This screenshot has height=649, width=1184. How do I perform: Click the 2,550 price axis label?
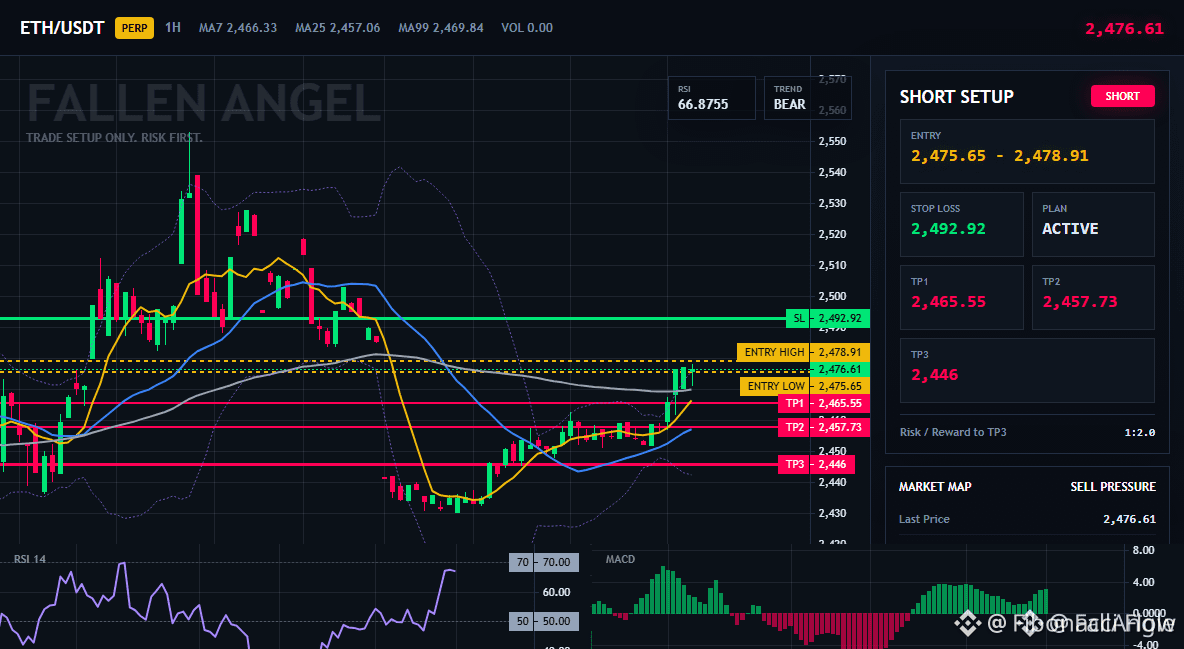point(832,141)
